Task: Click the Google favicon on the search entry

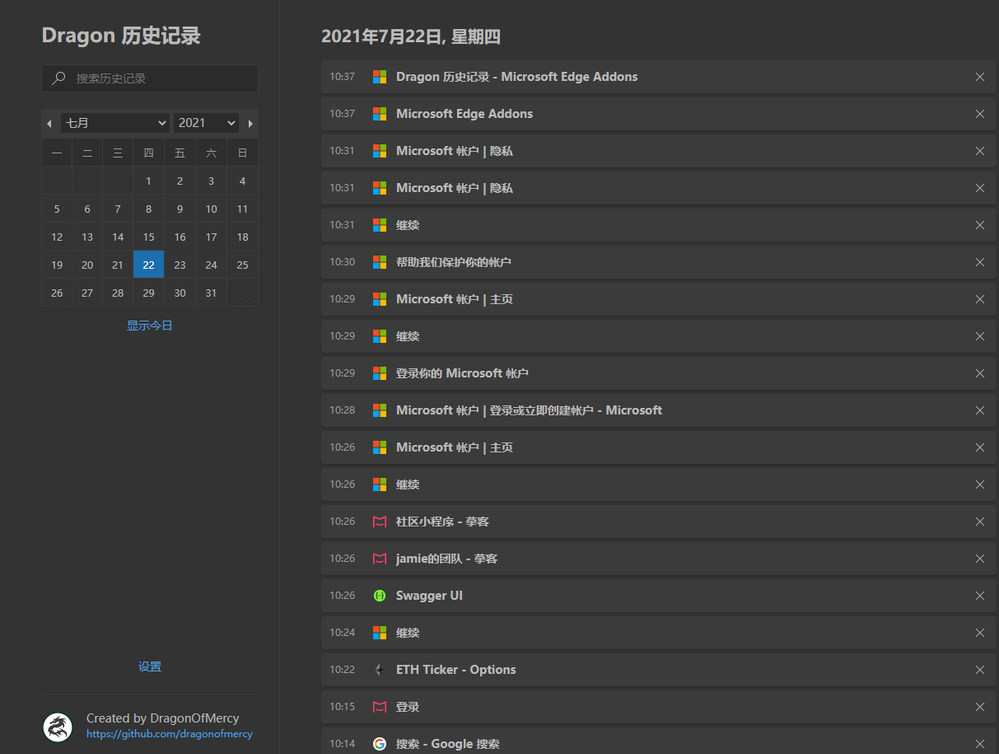Action: 379,744
